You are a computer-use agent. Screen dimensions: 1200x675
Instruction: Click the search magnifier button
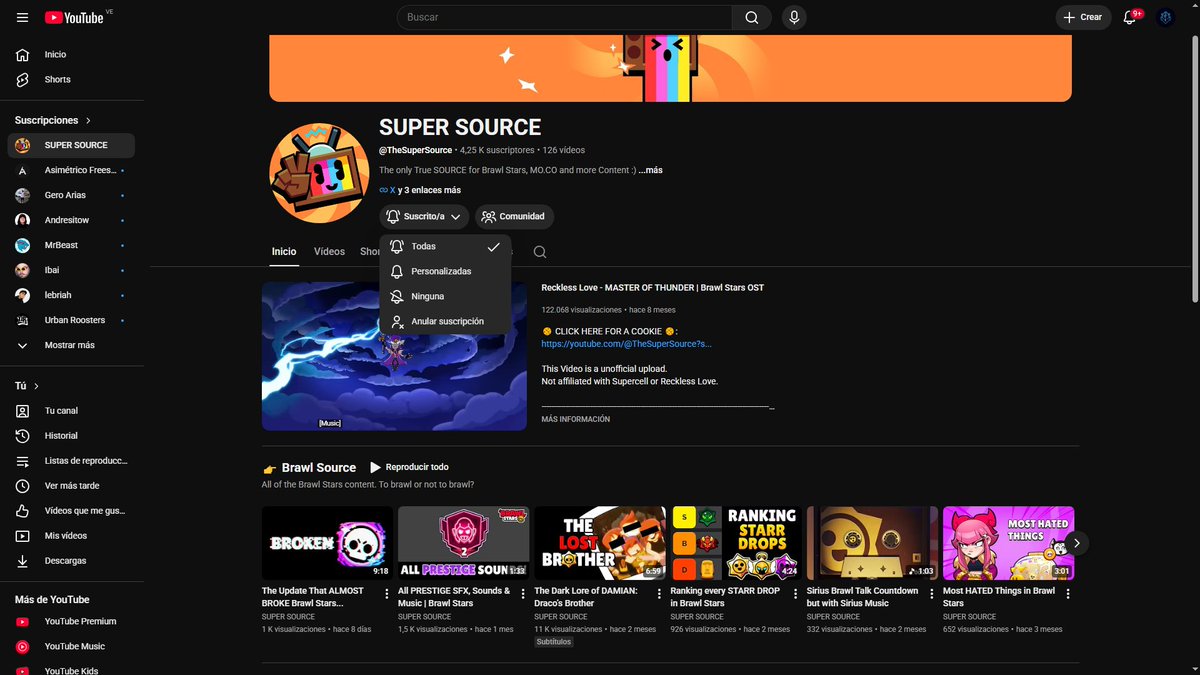pos(751,17)
